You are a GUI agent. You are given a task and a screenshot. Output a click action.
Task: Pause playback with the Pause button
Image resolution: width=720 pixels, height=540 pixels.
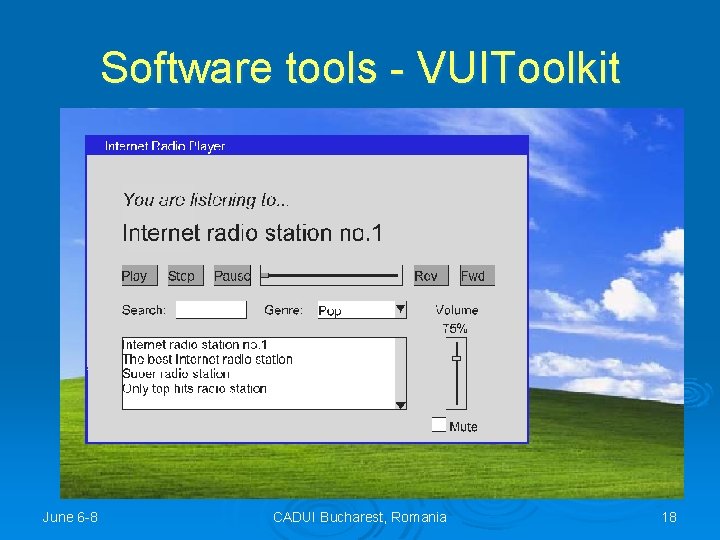tap(232, 276)
